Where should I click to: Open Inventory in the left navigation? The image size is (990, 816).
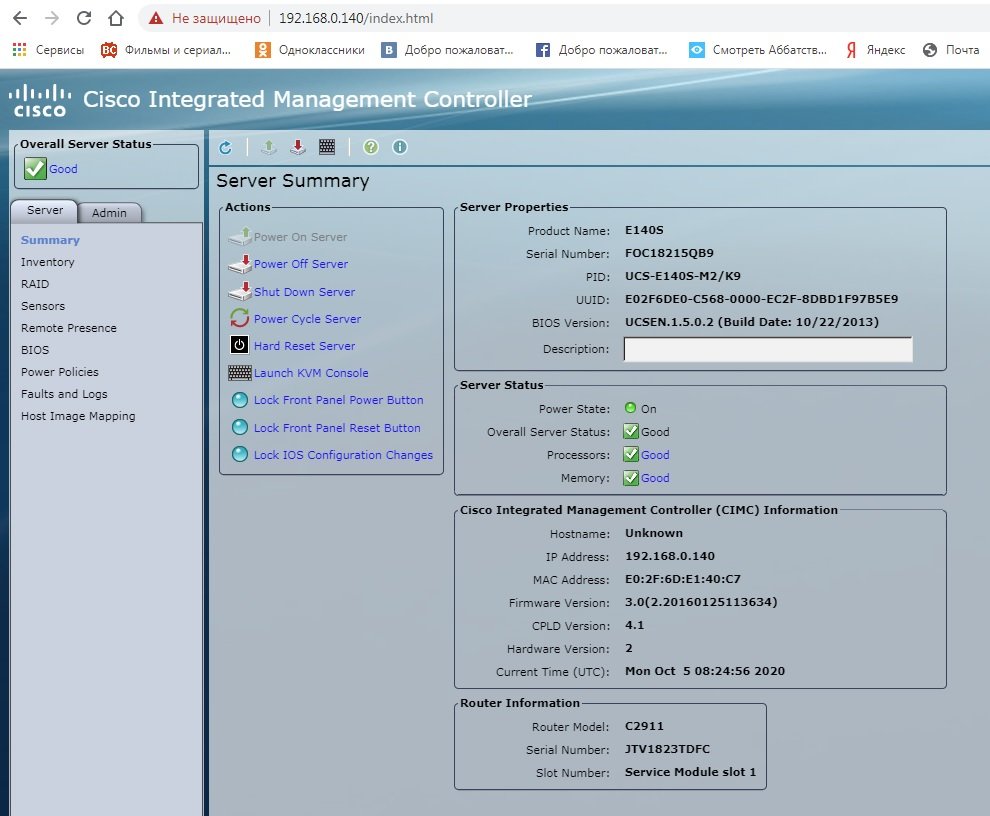[48, 262]
